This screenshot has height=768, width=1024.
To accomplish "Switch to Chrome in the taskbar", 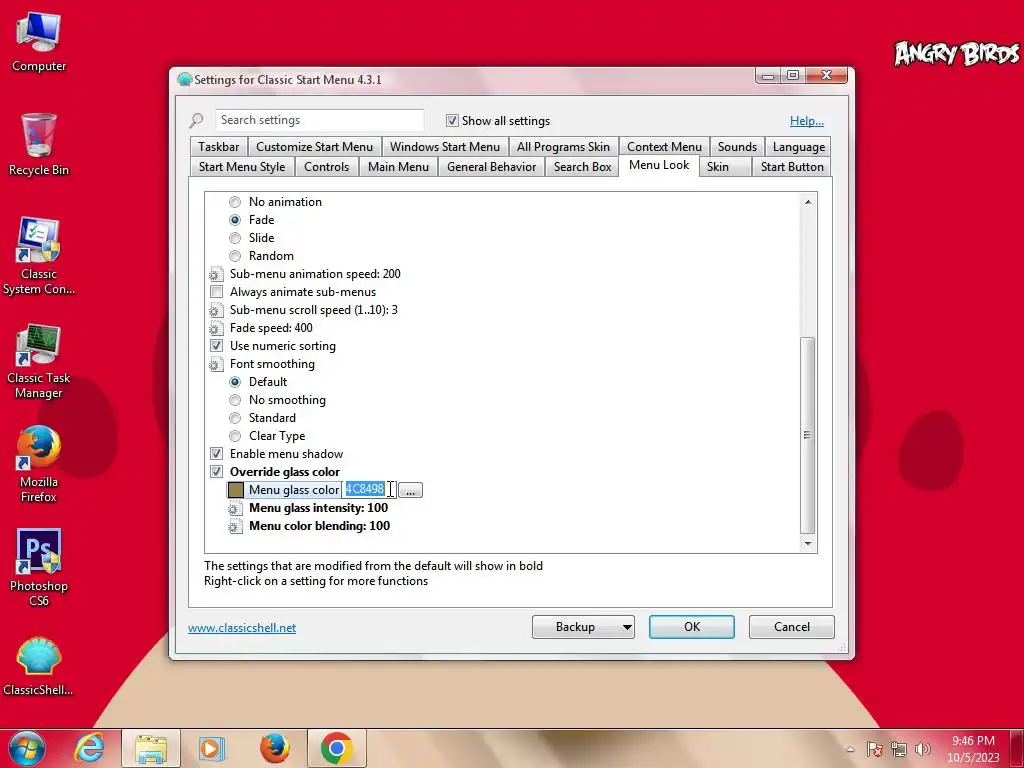I will point(337,748).
